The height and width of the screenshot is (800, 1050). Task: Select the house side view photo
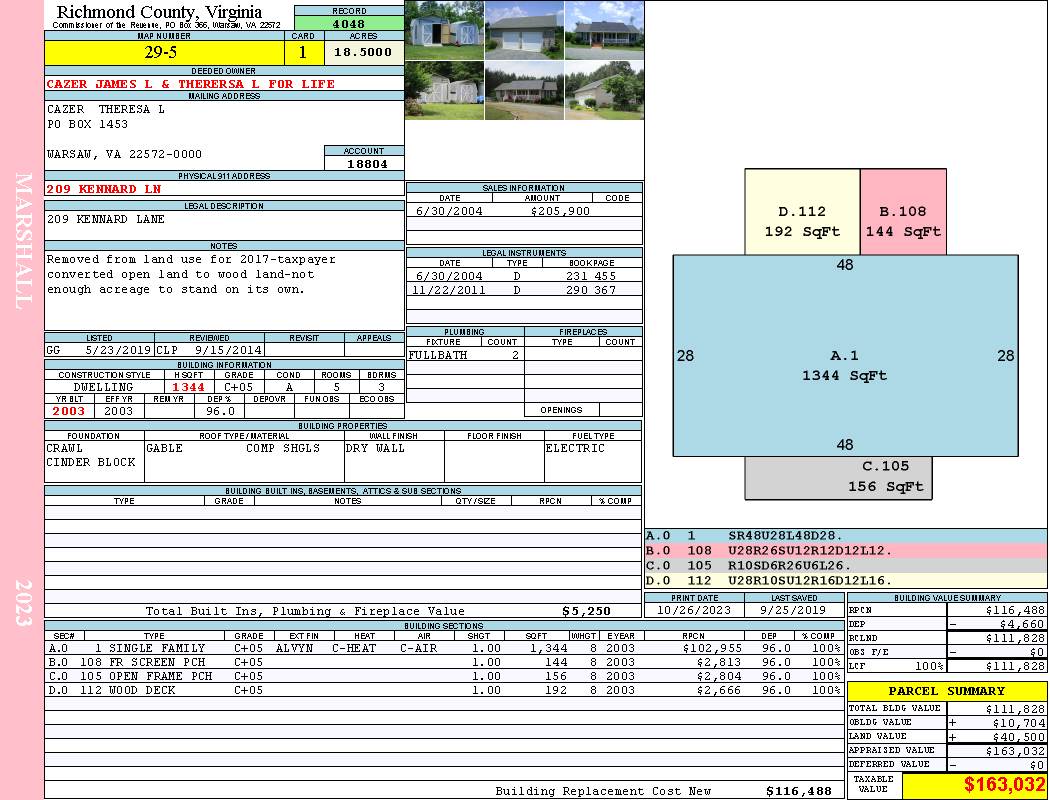pyautogui.click(x=604, y=90)
